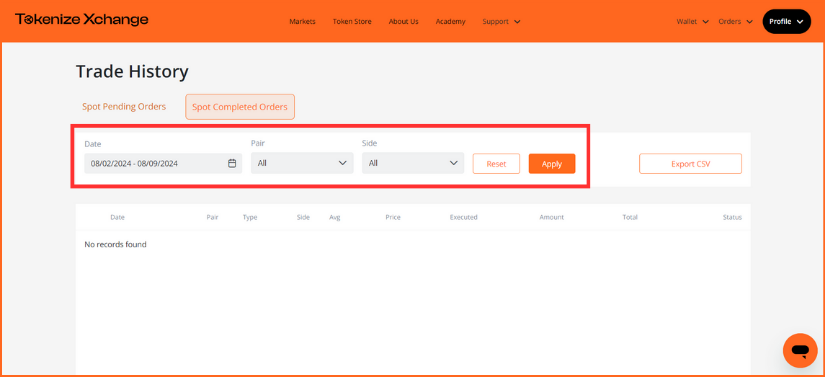Click the 'No records found' text

click(x=115, y=244)
